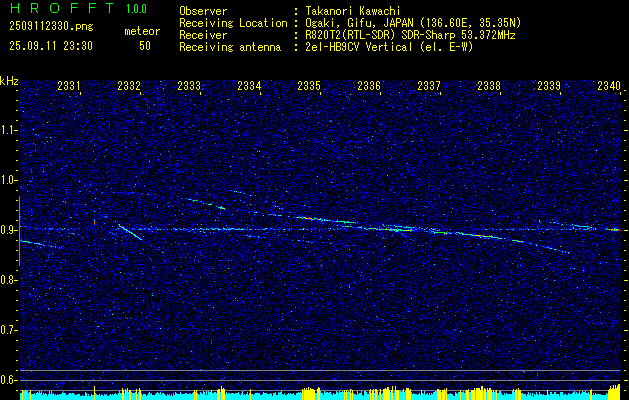Click the 2332 time marker

(129, 85)
